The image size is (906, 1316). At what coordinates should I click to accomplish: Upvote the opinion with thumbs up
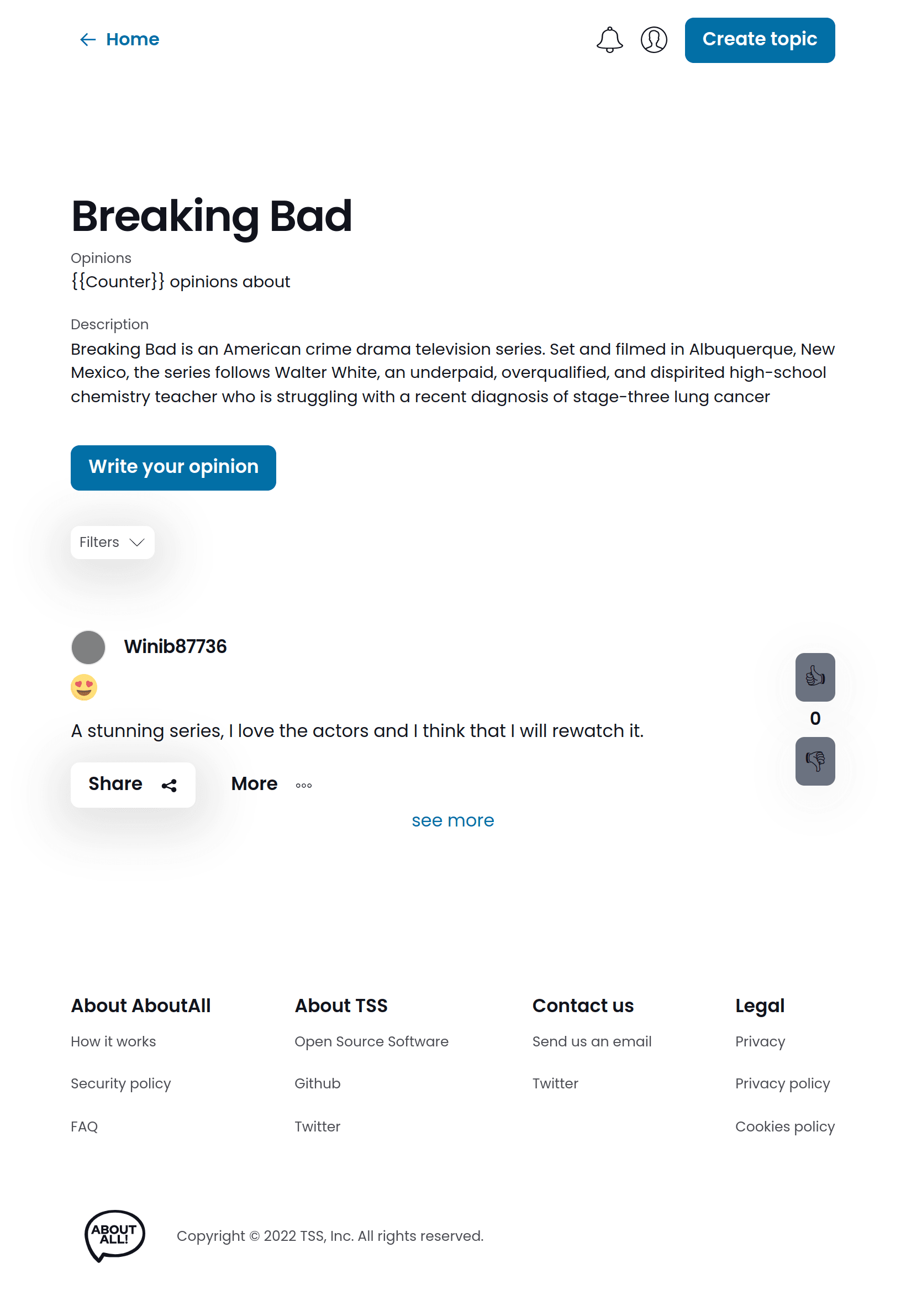click(x=815, y=677)
